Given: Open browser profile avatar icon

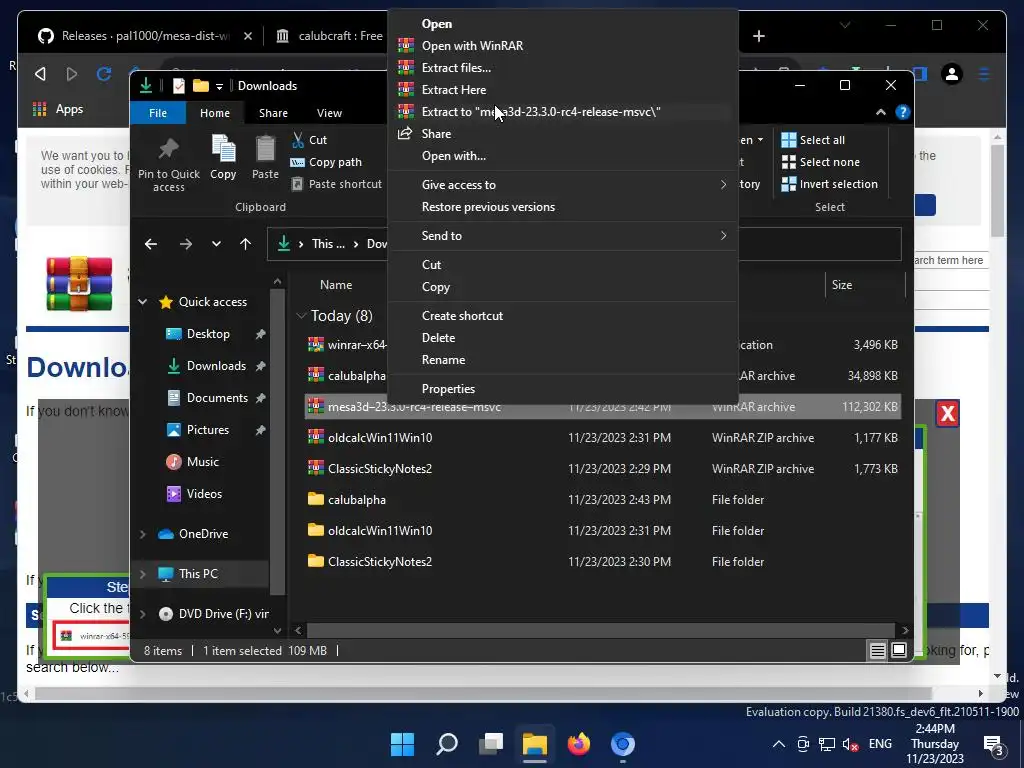Looking at the screenshot, I should click(952, 74).
